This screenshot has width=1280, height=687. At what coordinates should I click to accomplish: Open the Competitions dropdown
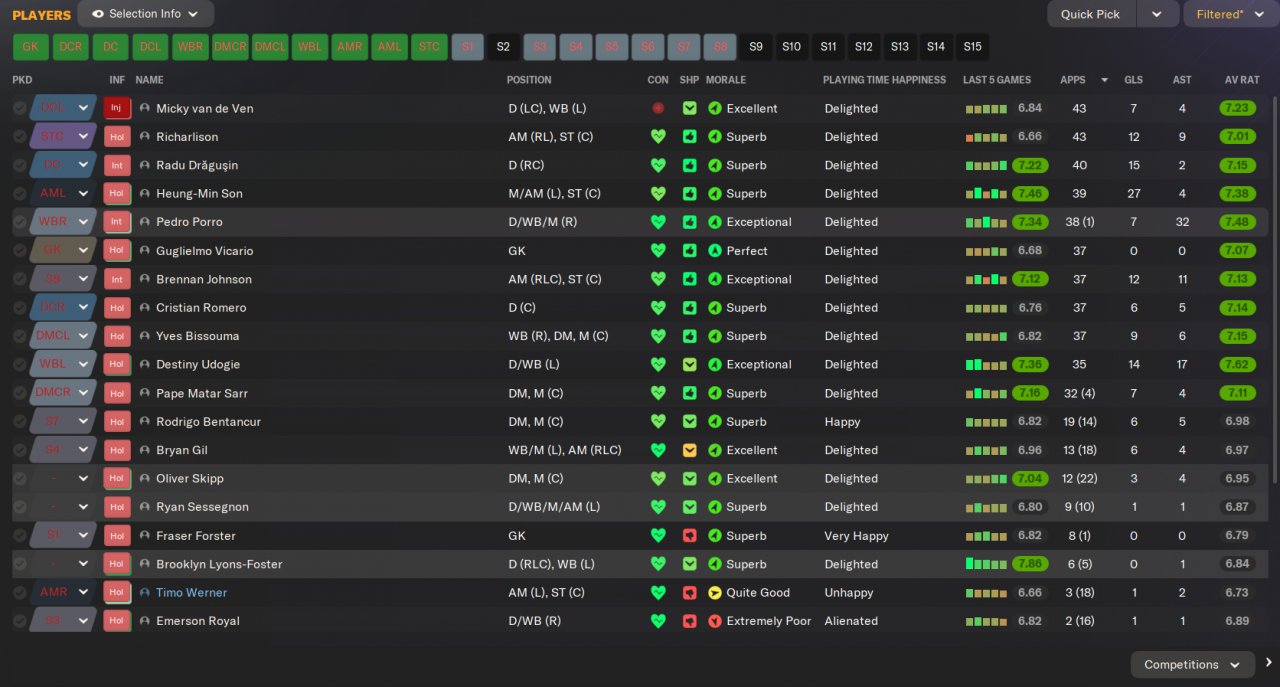coord(1192,664)
